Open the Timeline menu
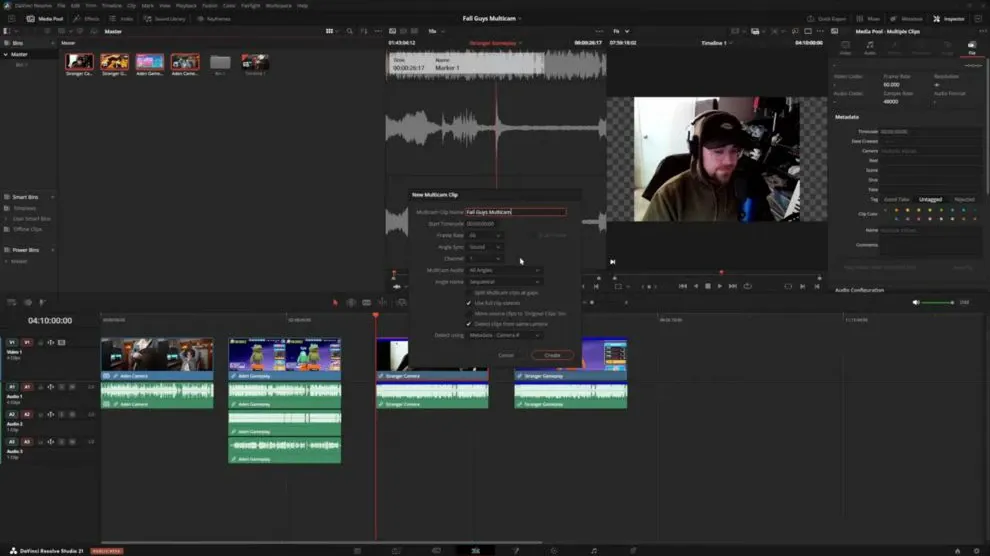990x556 pixels. point(111,6)
